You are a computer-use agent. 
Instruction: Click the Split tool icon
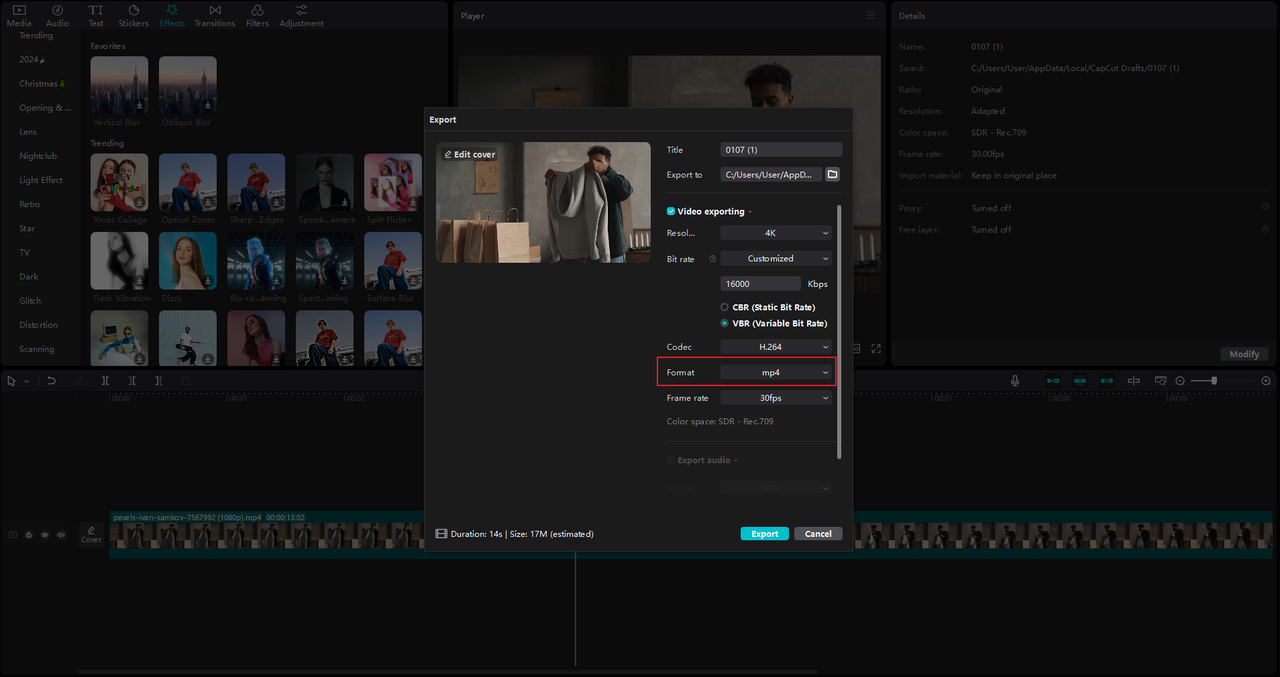[x=105, y=381]
